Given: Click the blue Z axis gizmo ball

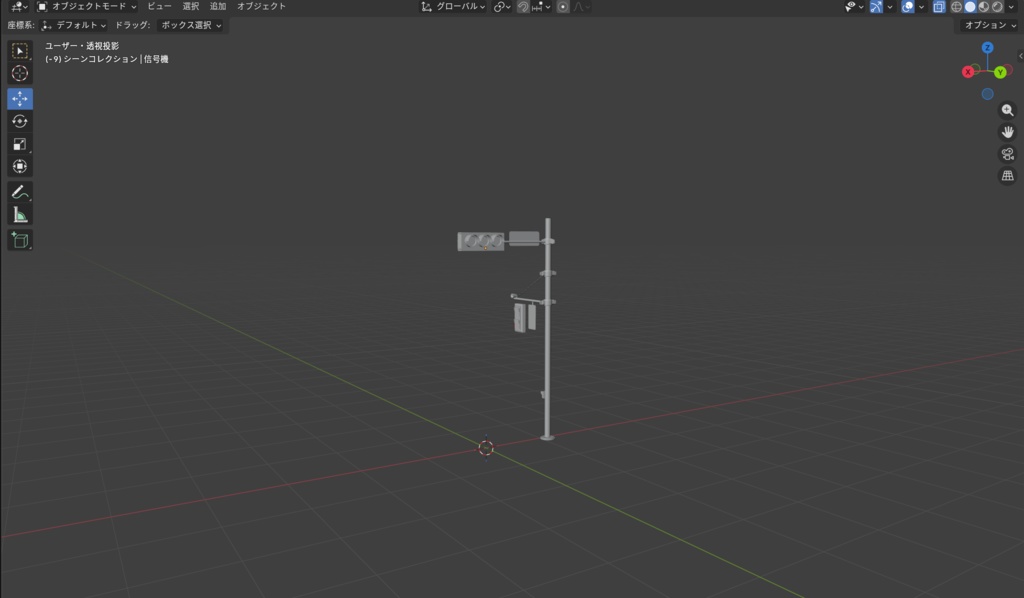Looking at the screenshot, I should (x=987, y=48).
